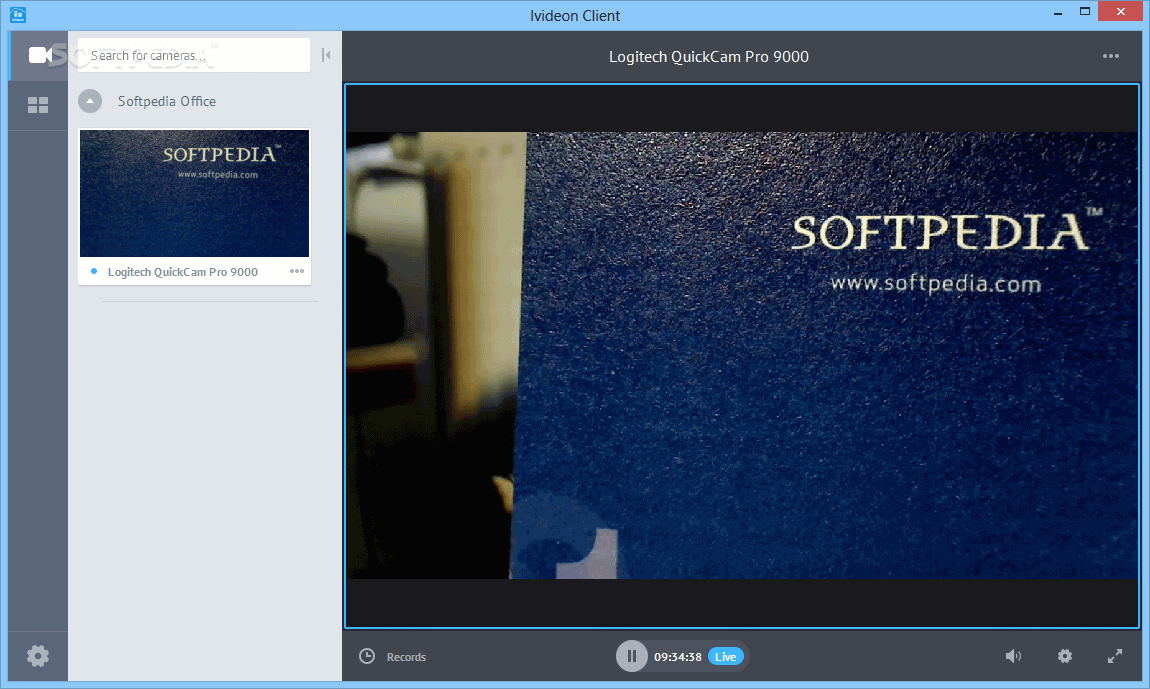Viewport: 1150px width, 689px height.
Task: Click the 09:34:38 timestamp
Action: [678, 657]
